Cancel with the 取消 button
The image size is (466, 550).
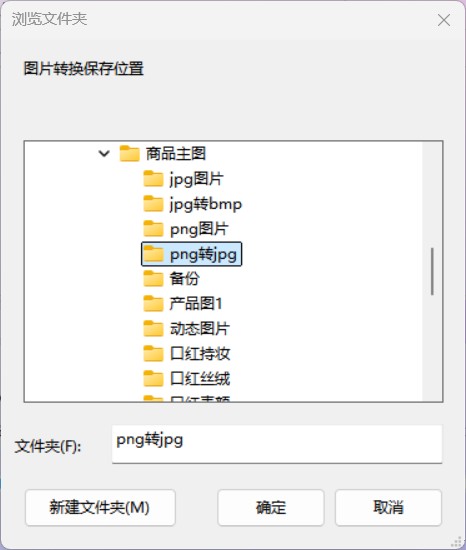[x=388, y=507]
